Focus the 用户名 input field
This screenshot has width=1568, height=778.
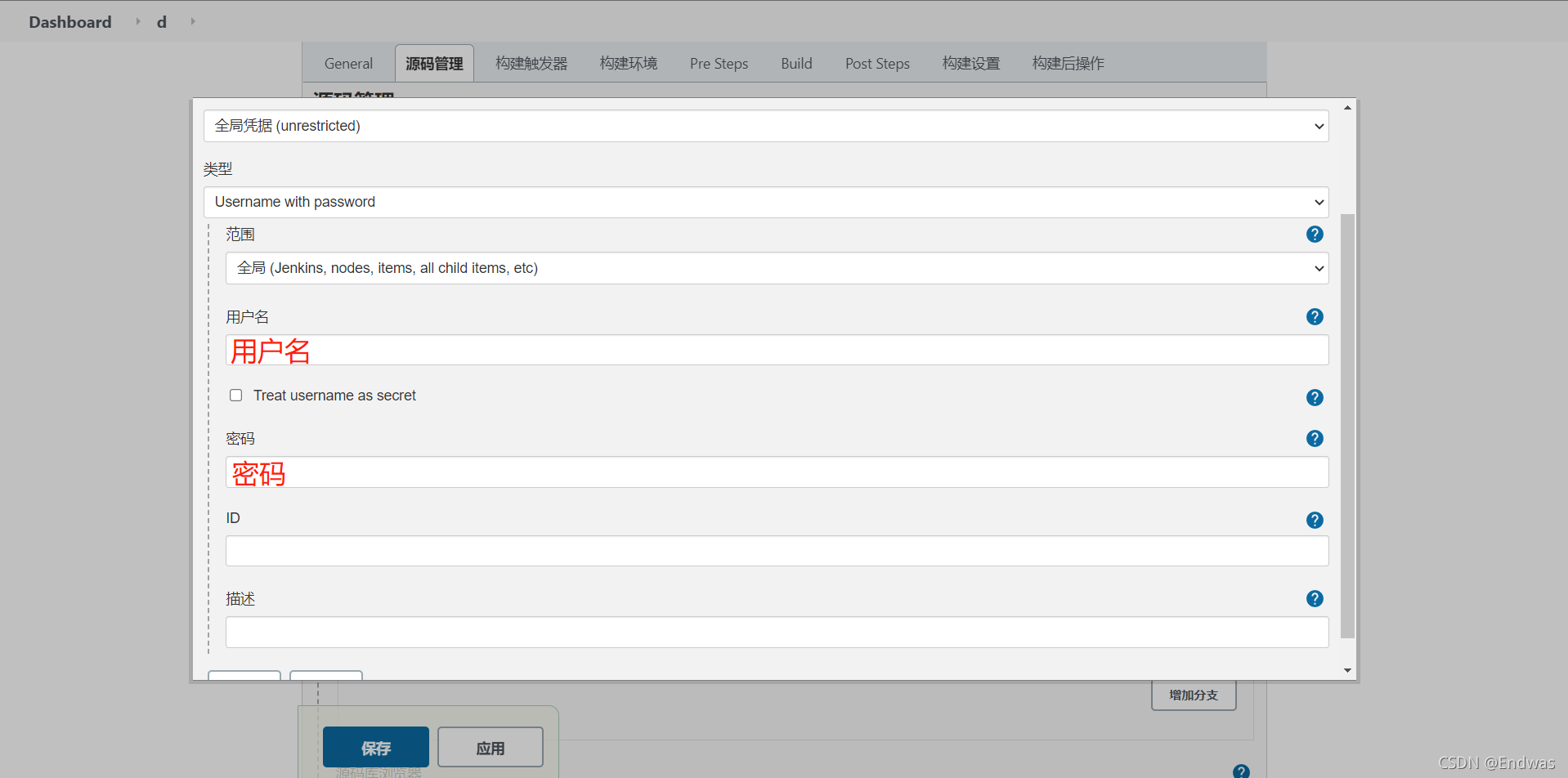tap(777, 351)
